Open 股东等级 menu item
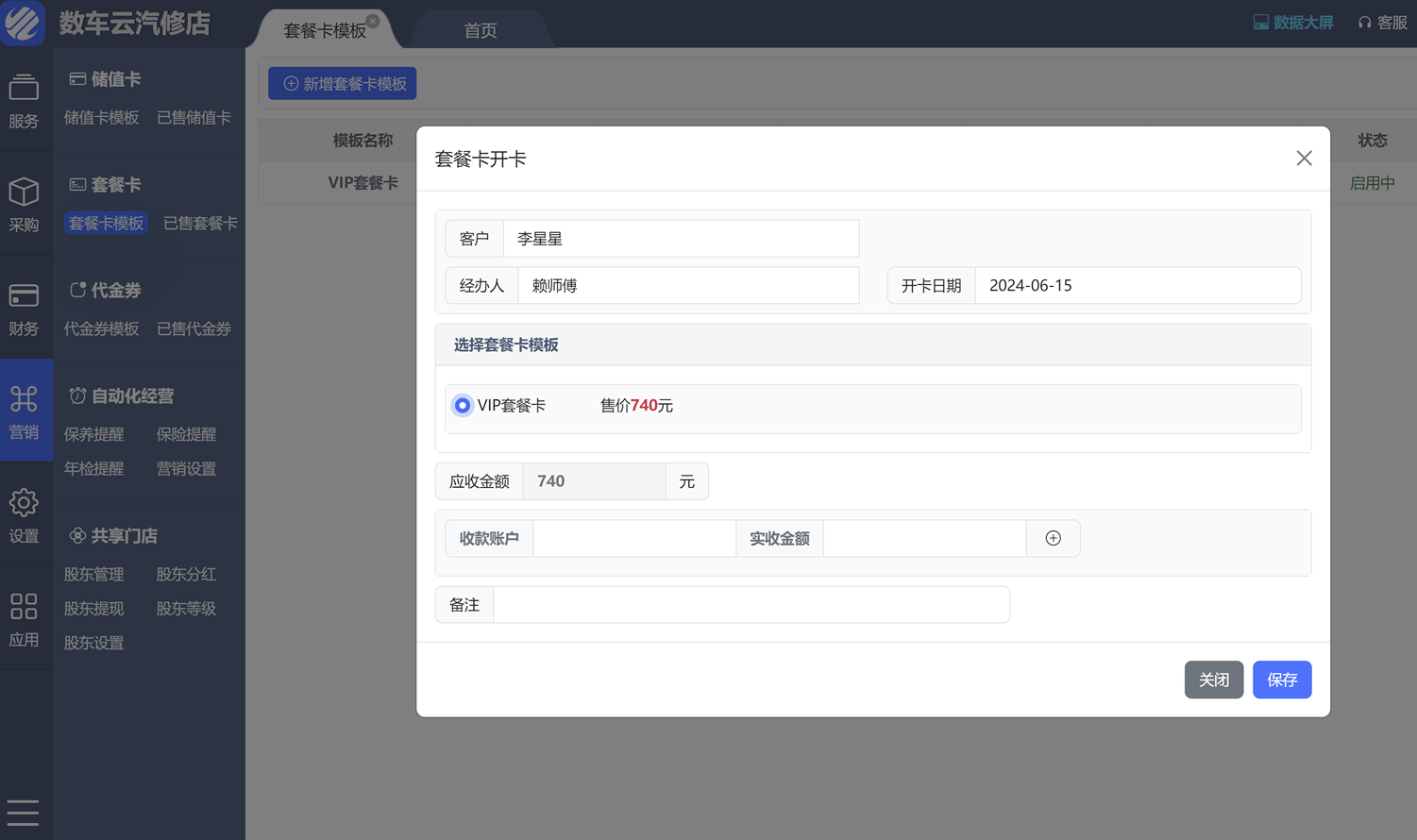This screenshot has width=1417, height=840. click(186, 609)
